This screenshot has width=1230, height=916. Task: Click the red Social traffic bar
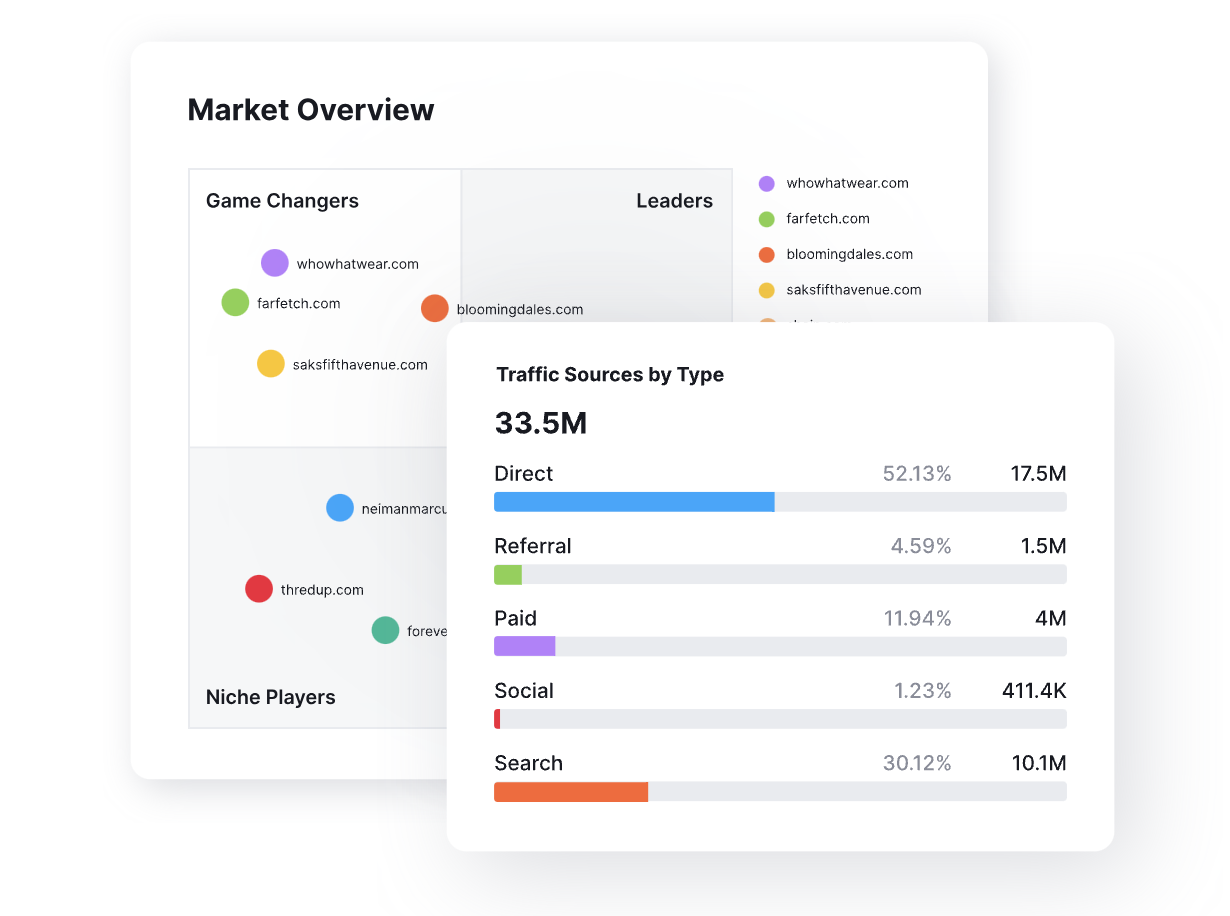pos(497,719)
